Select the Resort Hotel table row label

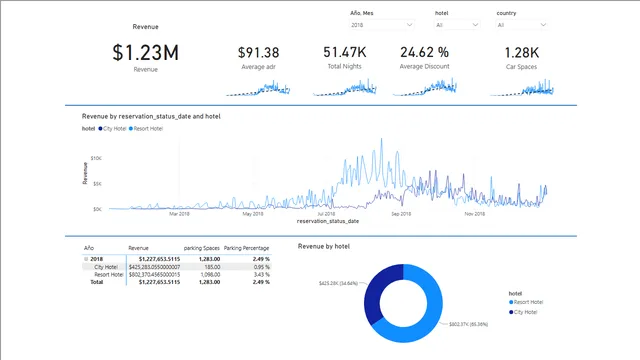[109, 275]
